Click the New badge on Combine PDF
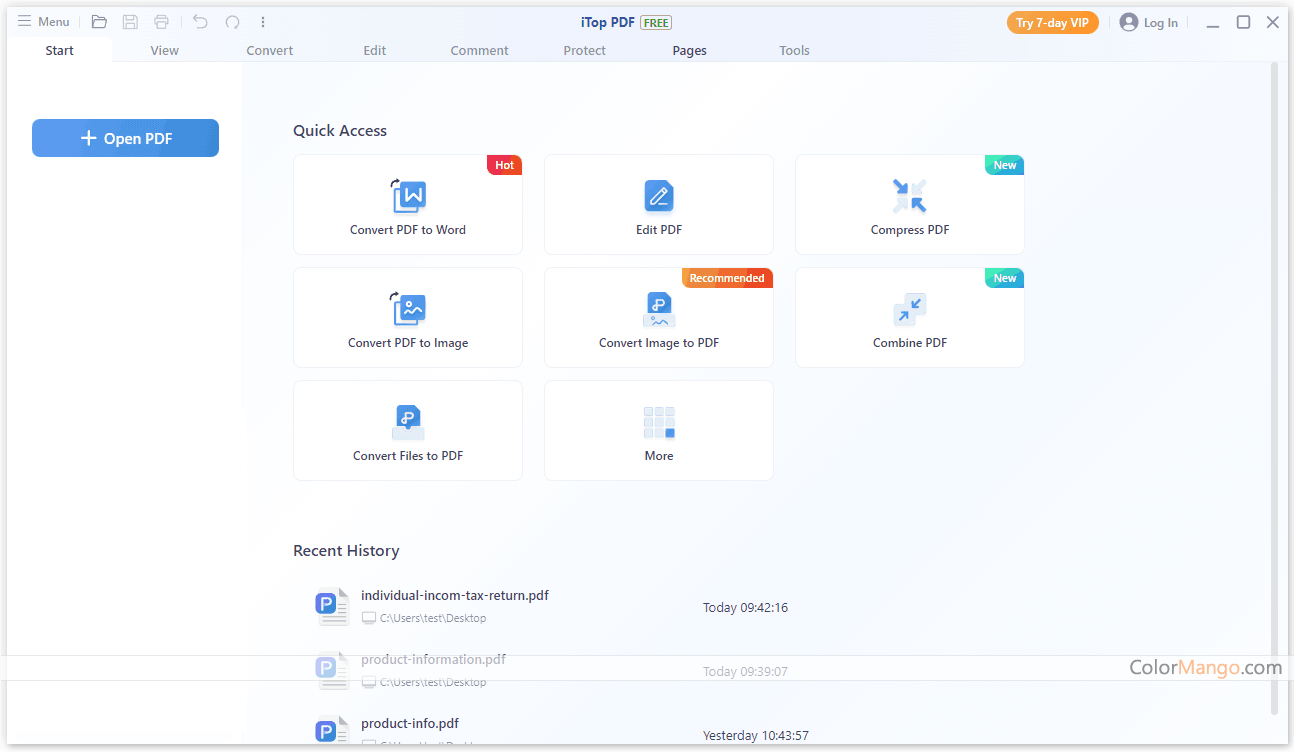 1005,278
